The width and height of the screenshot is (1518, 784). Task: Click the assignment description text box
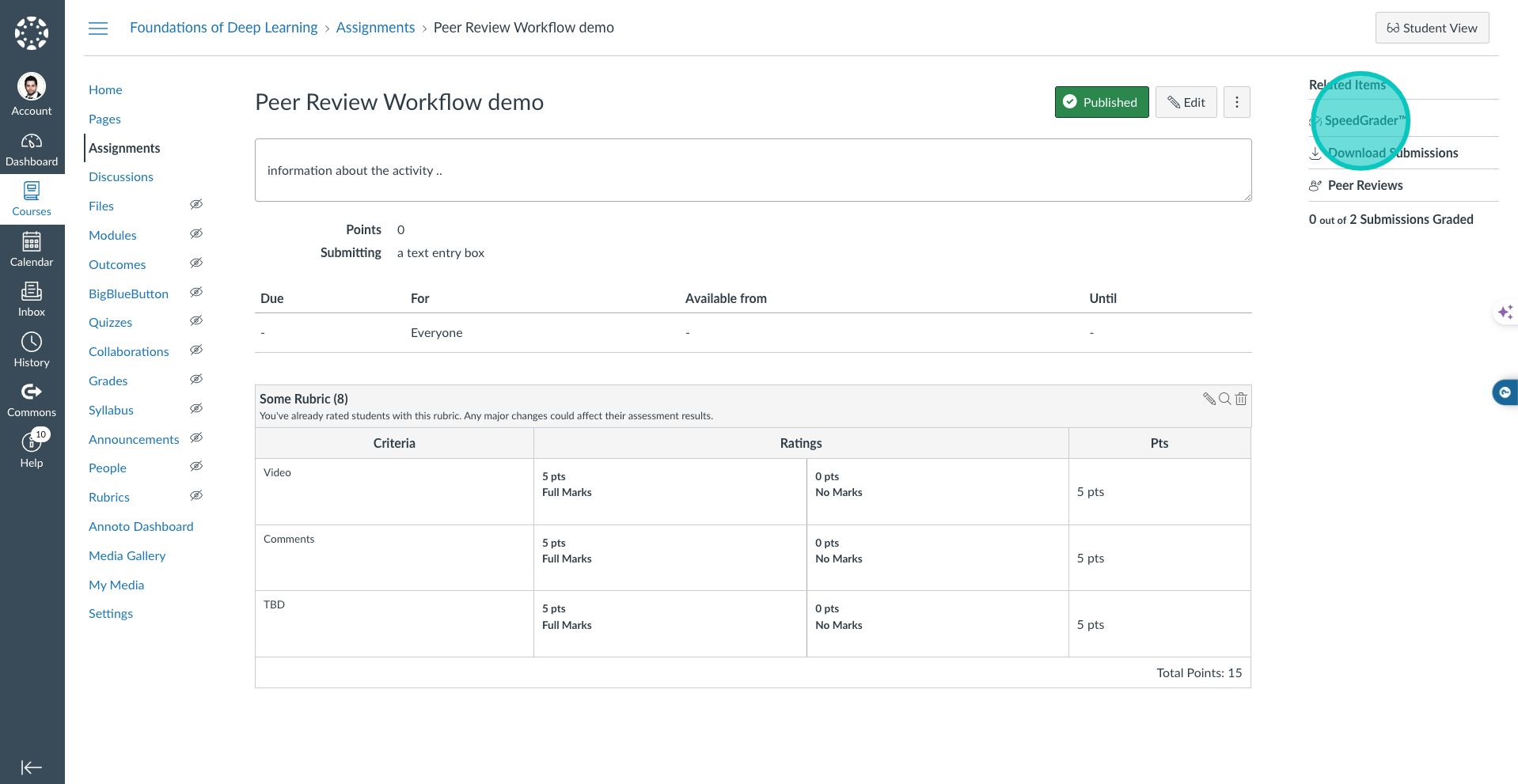[753, 170]
